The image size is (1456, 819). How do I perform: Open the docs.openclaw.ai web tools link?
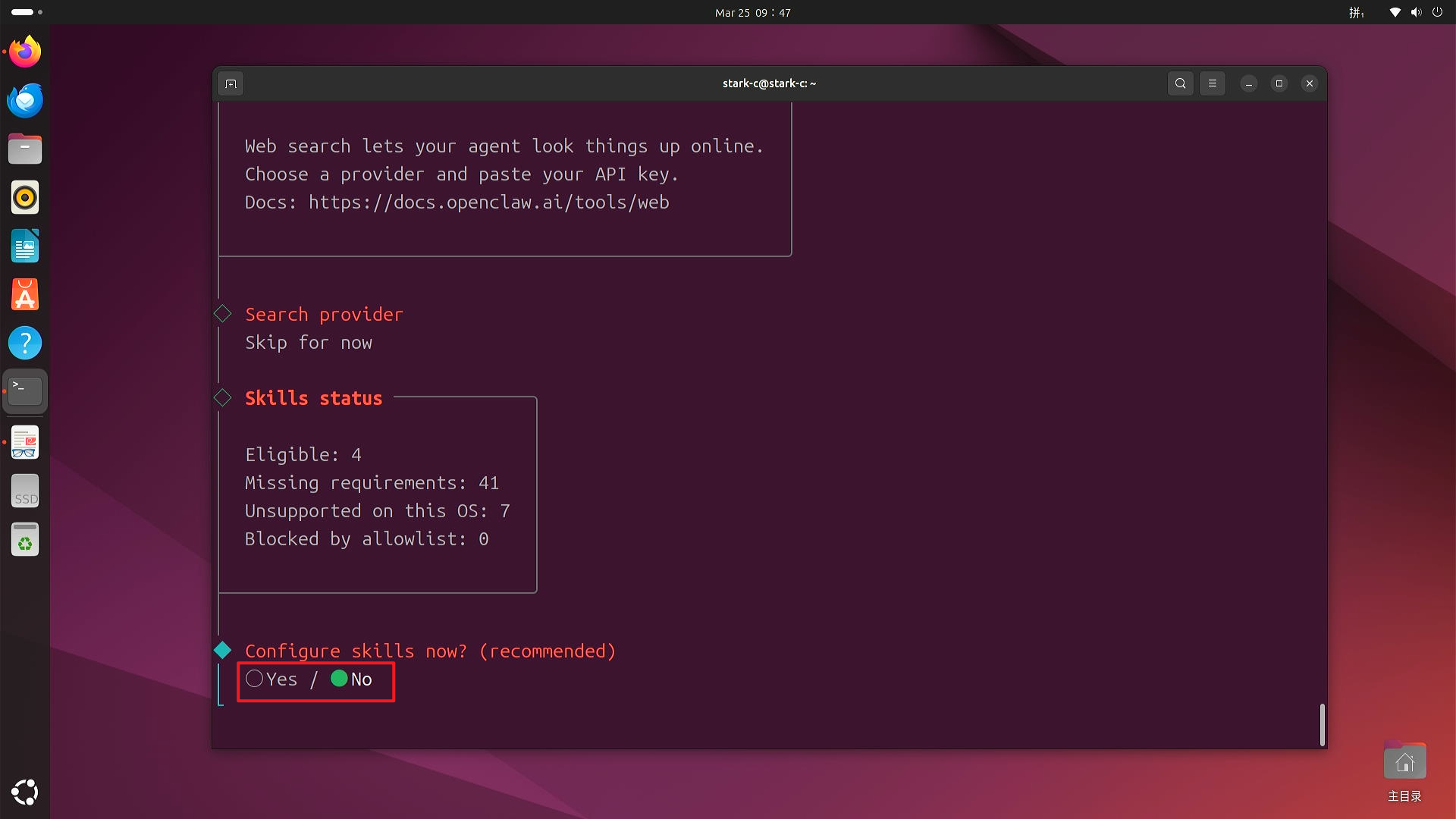coord(488,202)
